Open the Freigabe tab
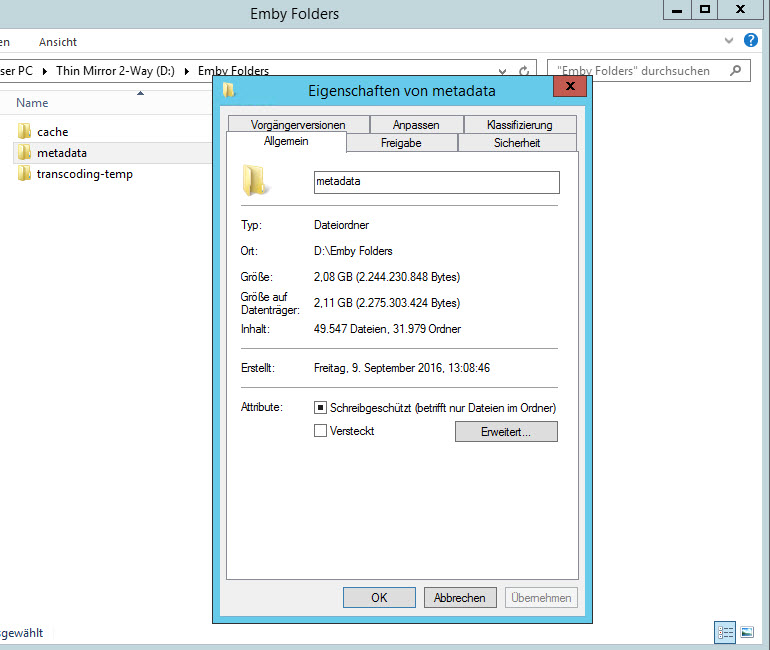This screenshot has height=650, width=770. pos(401,143)
